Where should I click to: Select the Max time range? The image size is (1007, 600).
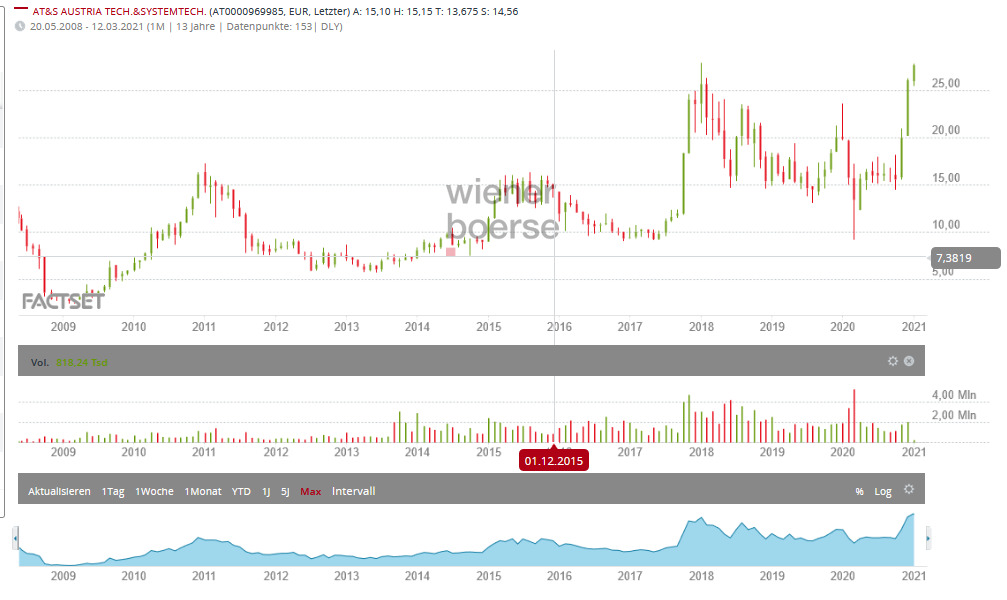tap(311, 491)
